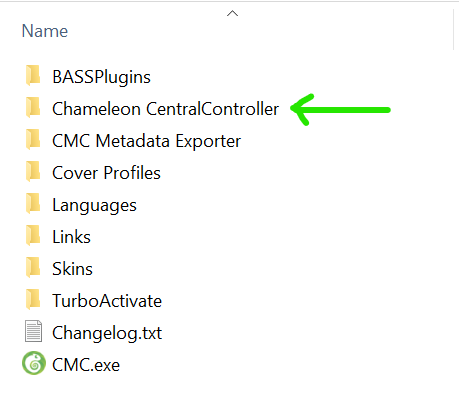
Task: Sort files by the Name column header
Action: pos(45,31)
